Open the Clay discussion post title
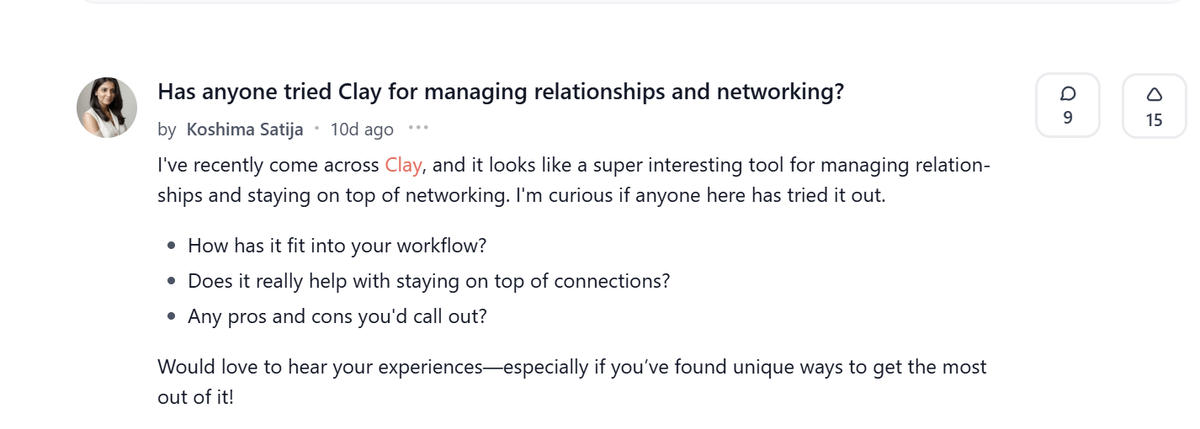The height and width of the screenshot is (429, 1200). tap(500, 92)
